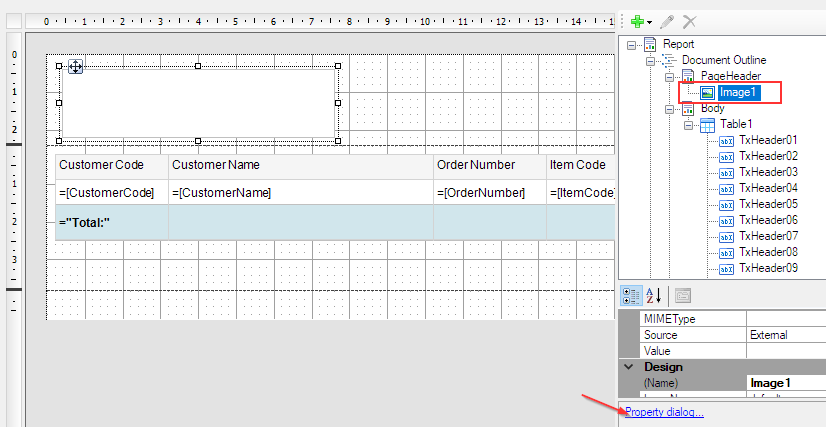Select TxHeader07 in the outline

click(x=768, y=236)
